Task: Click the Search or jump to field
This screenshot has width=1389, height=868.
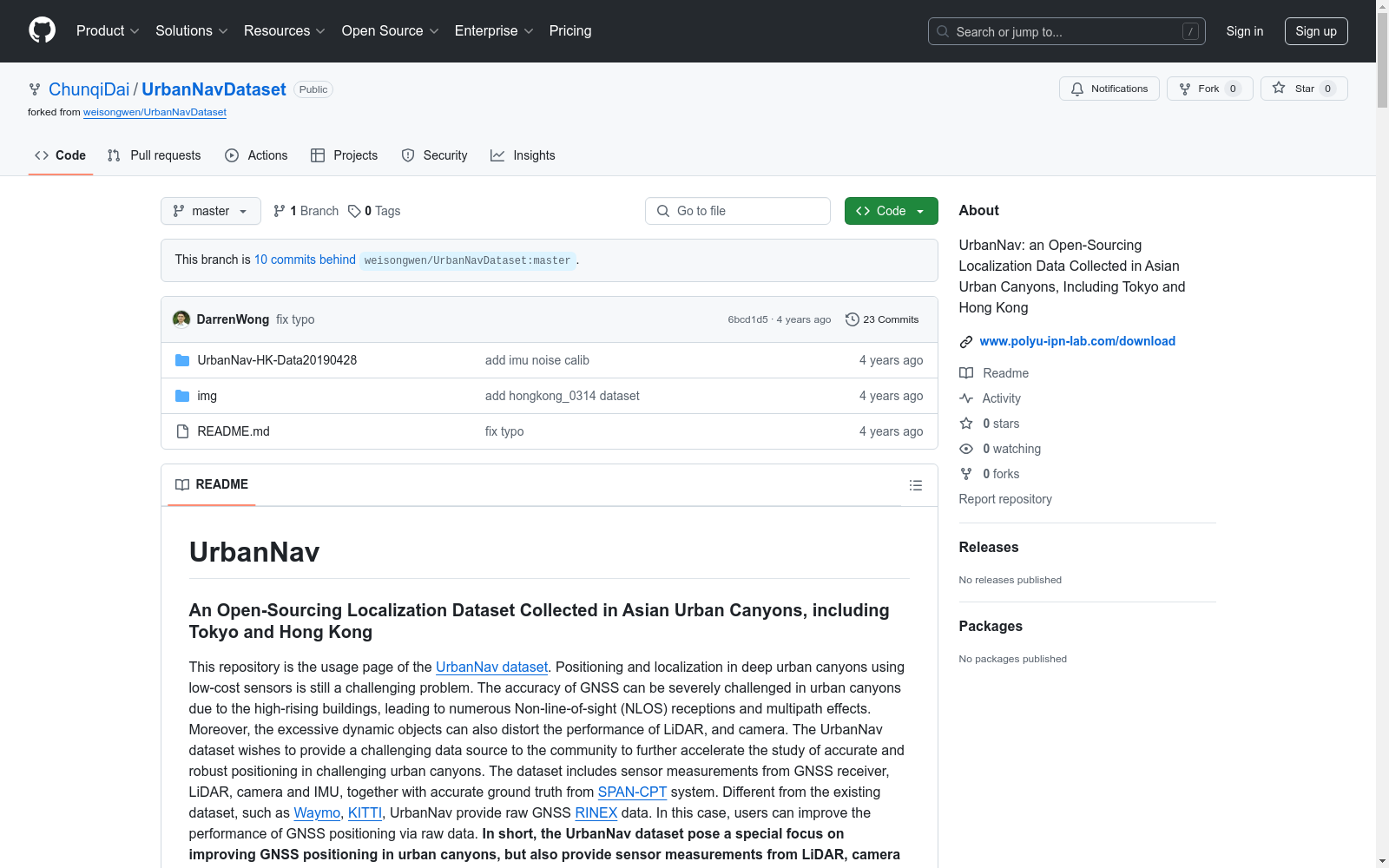Action: pos(1067,31)
